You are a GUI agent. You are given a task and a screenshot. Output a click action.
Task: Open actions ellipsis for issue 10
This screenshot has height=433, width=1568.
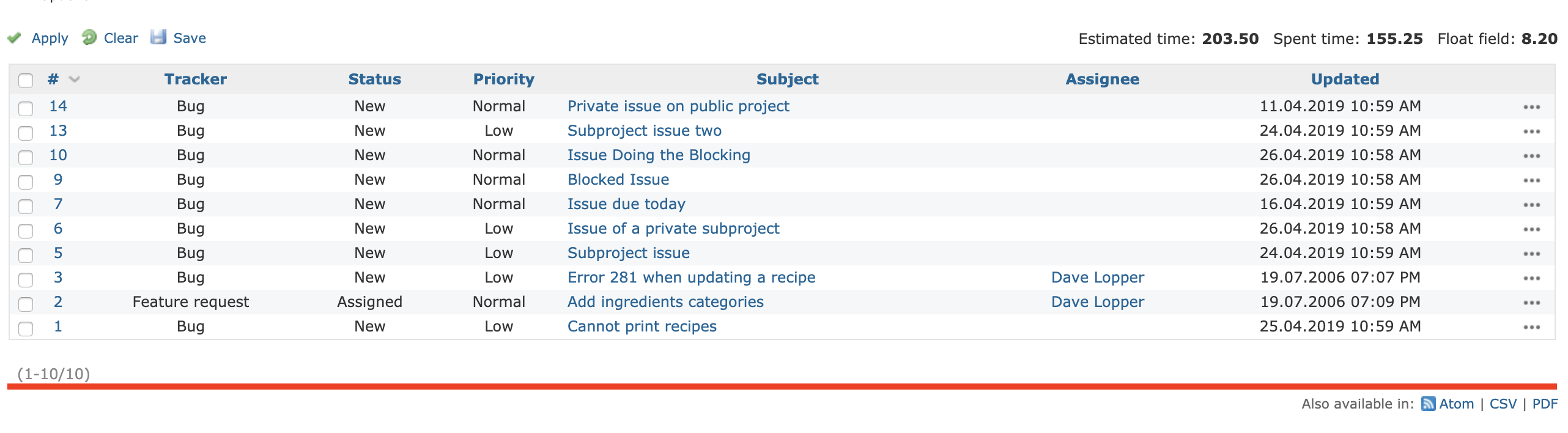(1531, 156)
